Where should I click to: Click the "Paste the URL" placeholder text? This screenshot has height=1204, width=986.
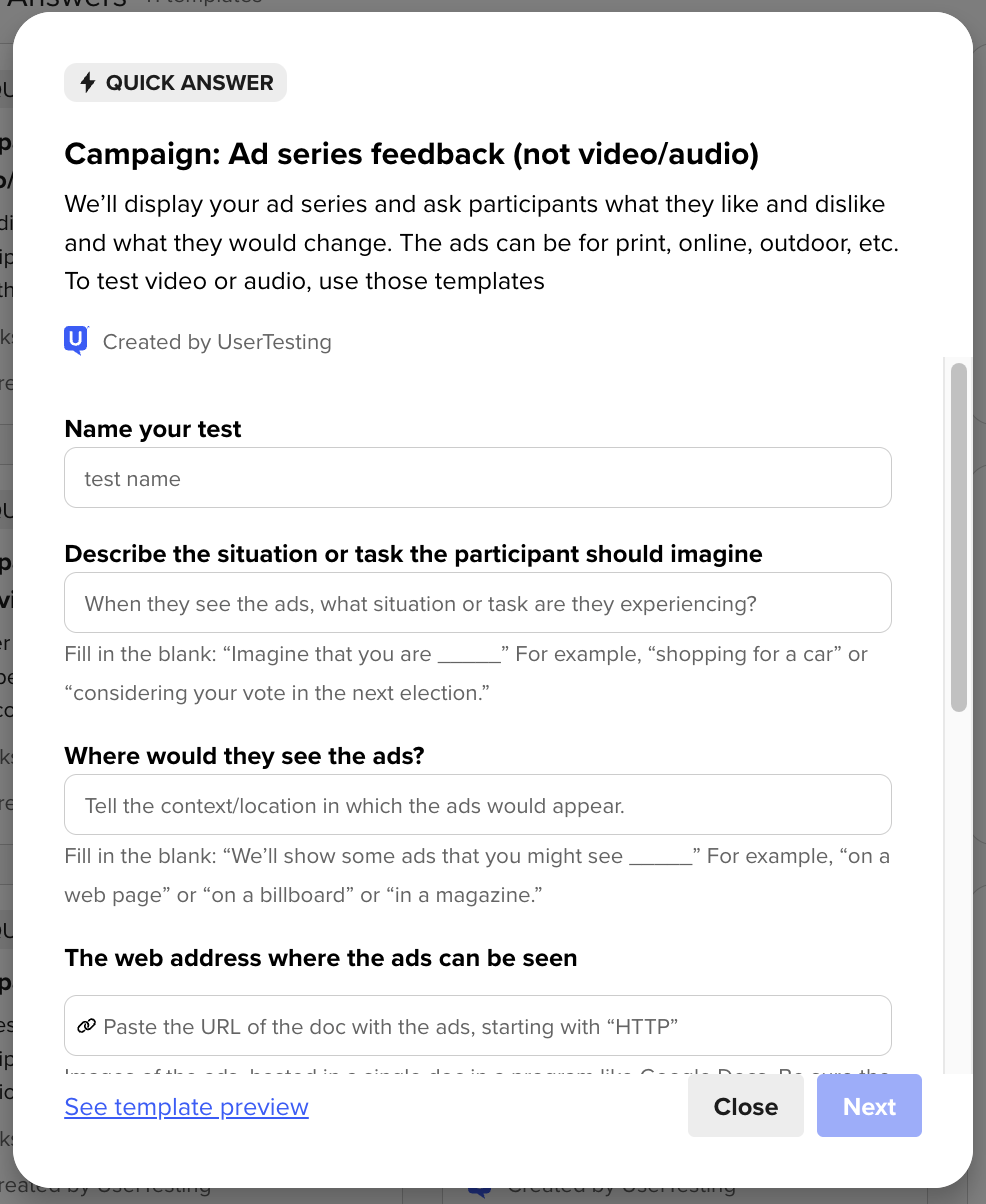(391, 1026)
